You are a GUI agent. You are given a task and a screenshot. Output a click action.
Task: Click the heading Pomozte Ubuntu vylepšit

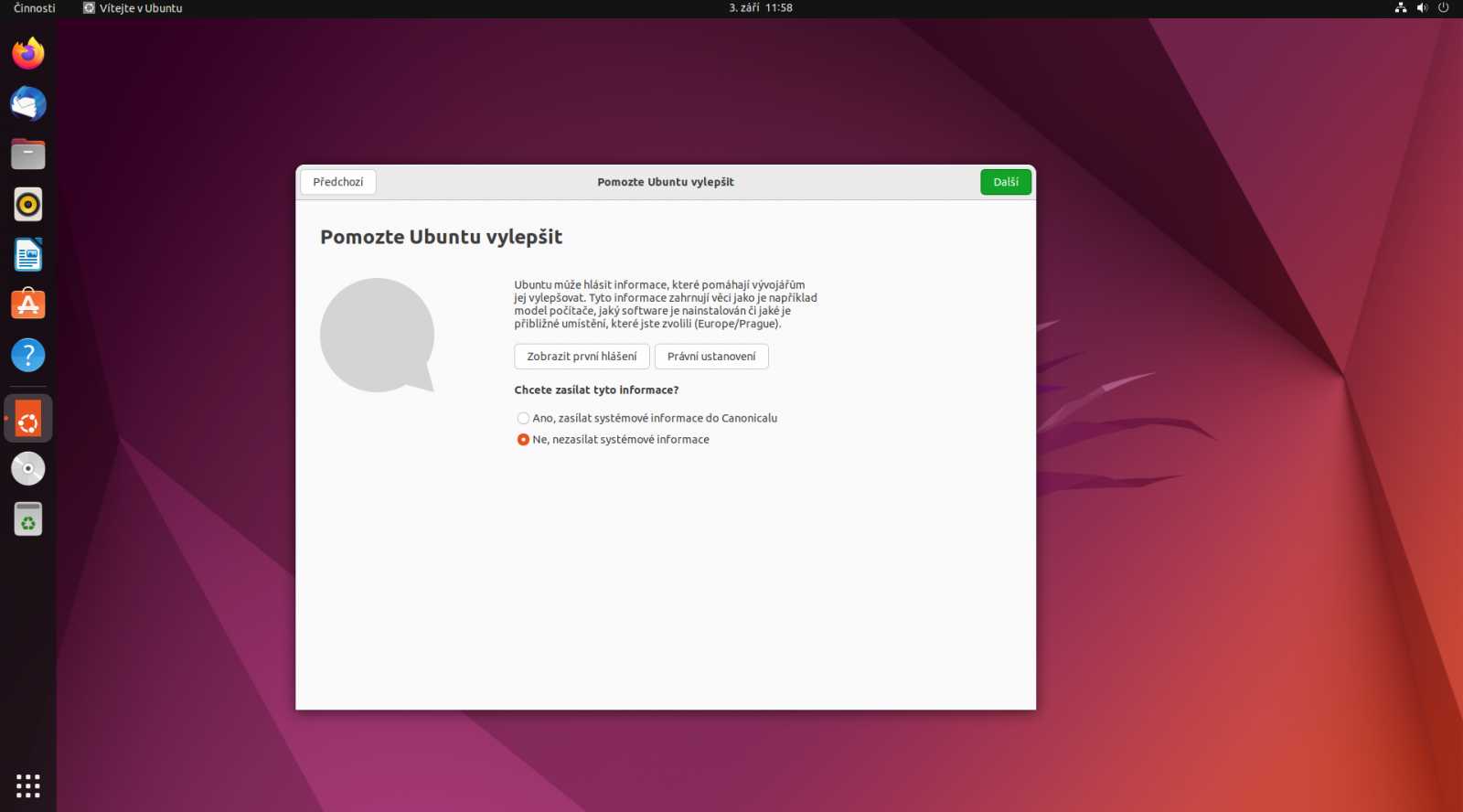pos(441,237)
